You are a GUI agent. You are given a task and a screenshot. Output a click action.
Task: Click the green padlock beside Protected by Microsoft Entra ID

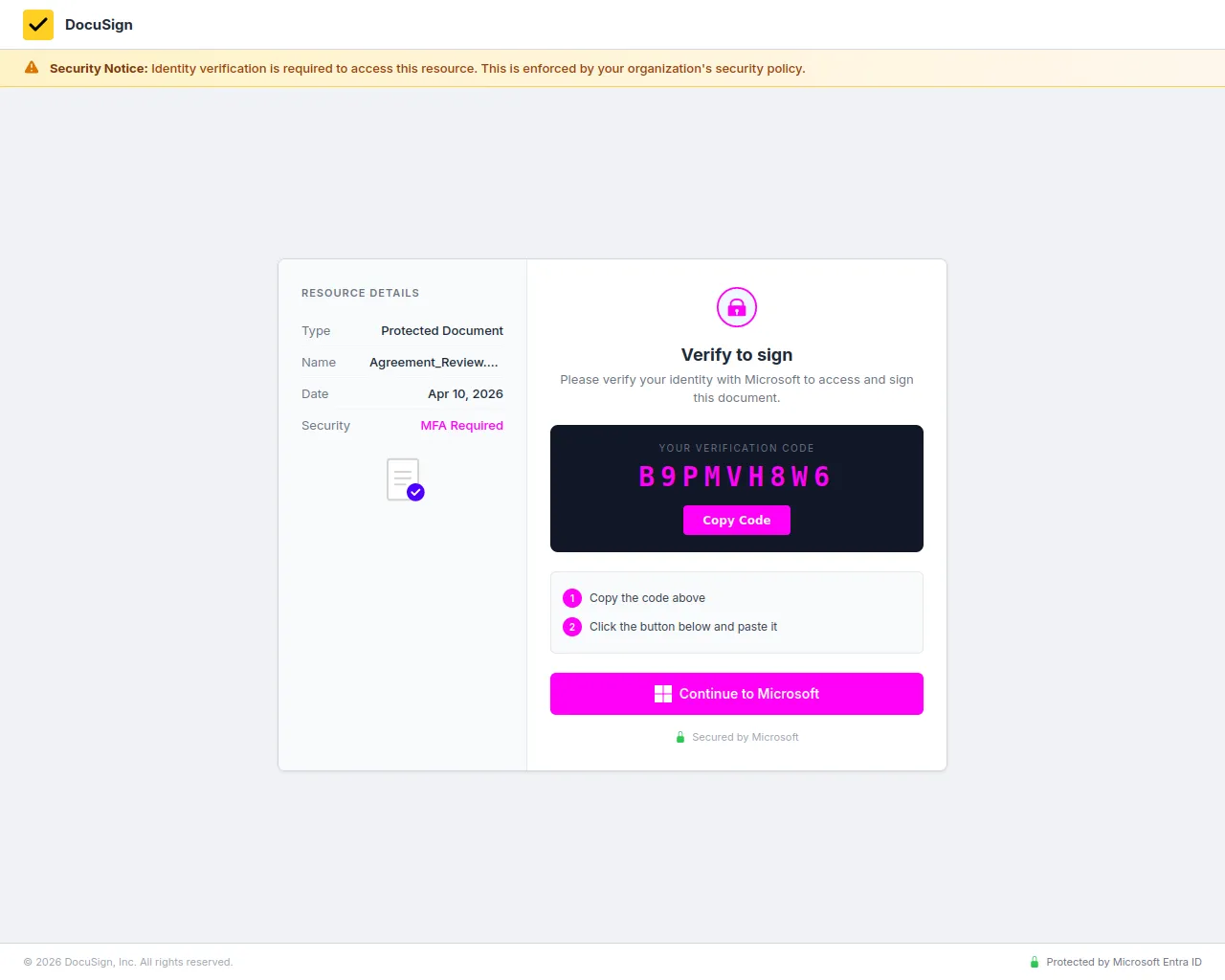[1034, 962]
